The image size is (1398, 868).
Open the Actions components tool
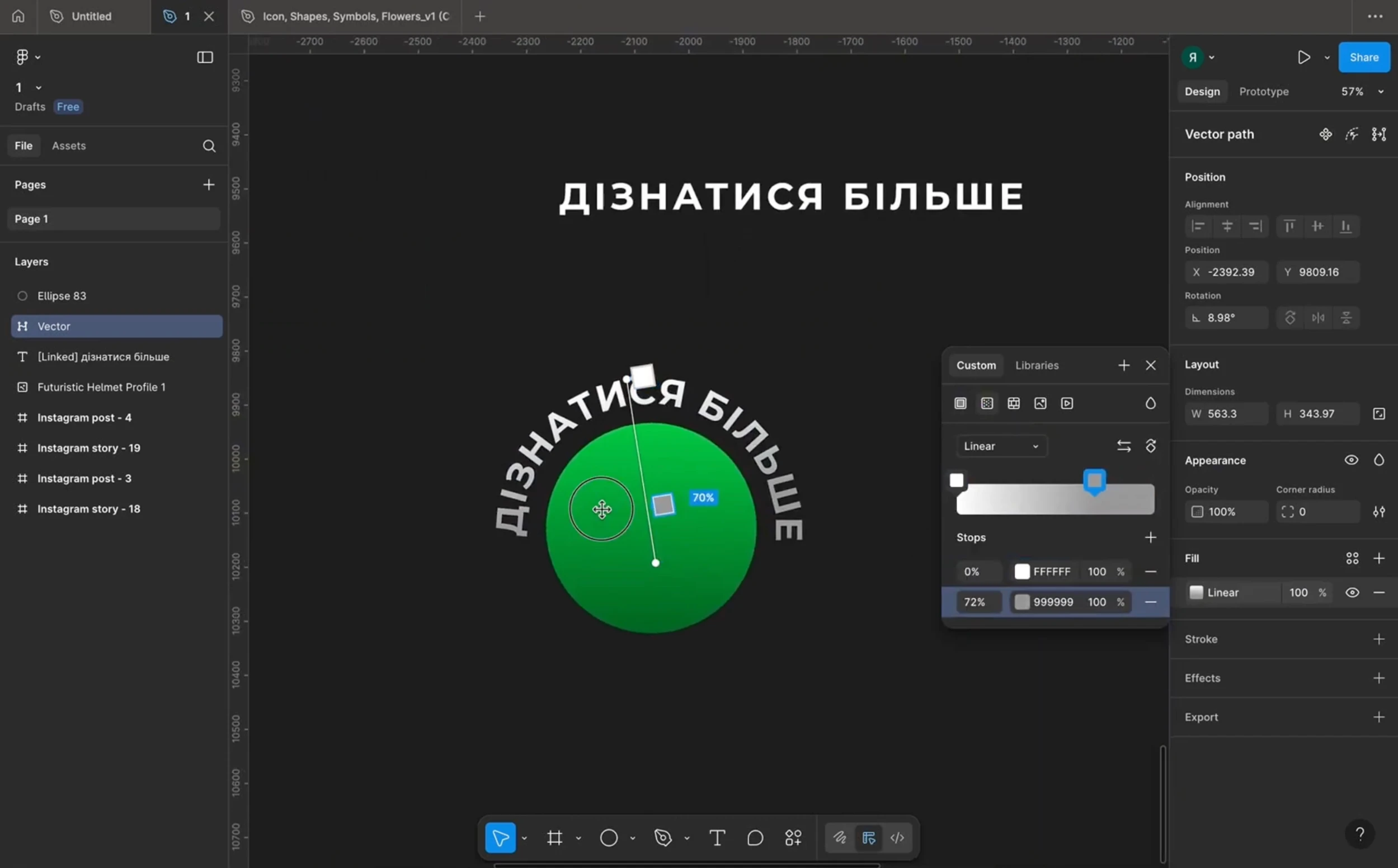tap(793, 838)
